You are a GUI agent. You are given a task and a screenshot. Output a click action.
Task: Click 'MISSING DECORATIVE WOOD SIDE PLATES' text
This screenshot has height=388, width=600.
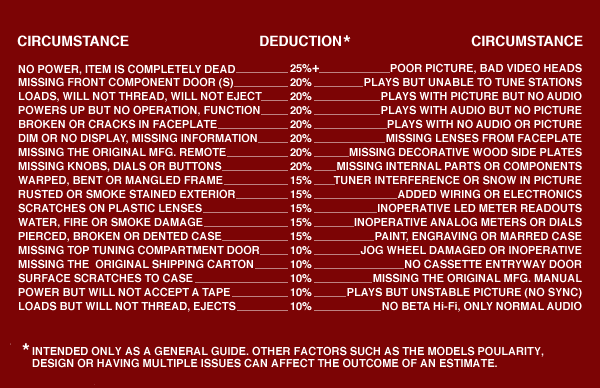pos(465,152)
